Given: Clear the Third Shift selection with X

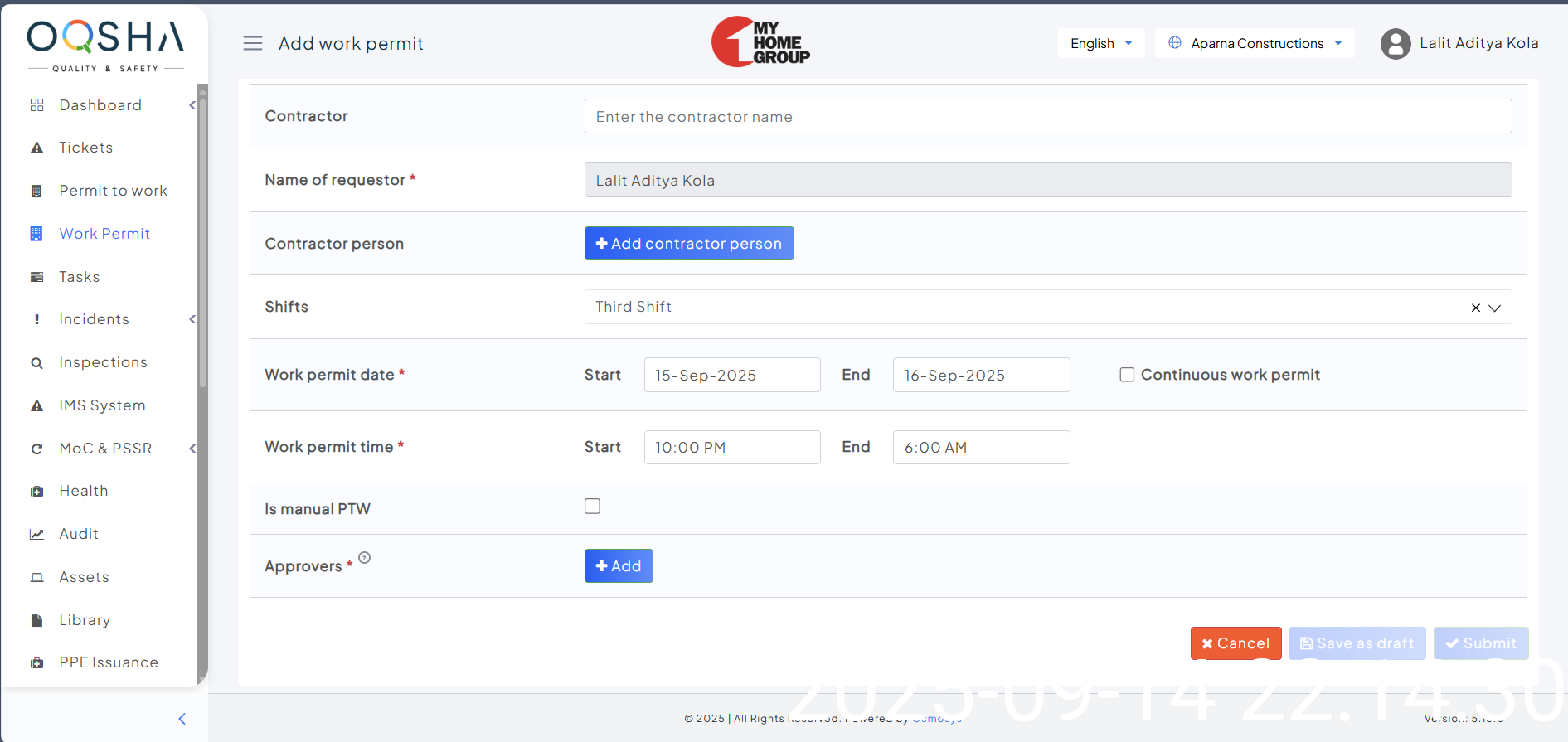Looking at the screenshot, I should click(1475, 308).
